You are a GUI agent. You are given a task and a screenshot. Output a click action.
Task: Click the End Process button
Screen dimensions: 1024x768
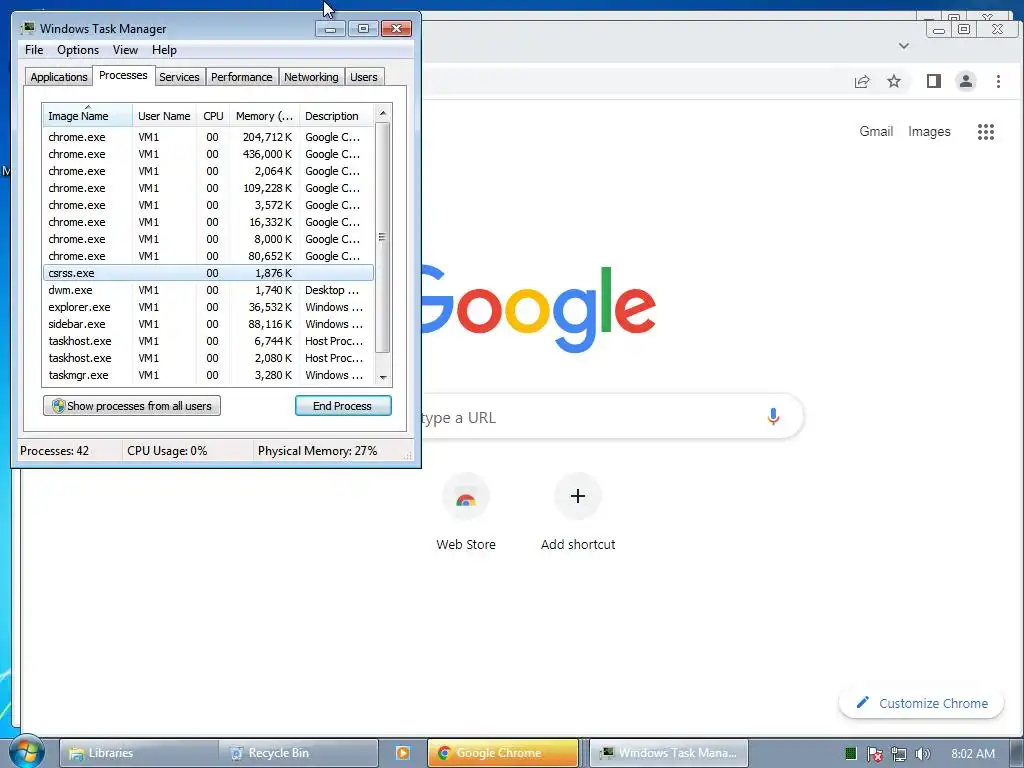pos(343,406)
